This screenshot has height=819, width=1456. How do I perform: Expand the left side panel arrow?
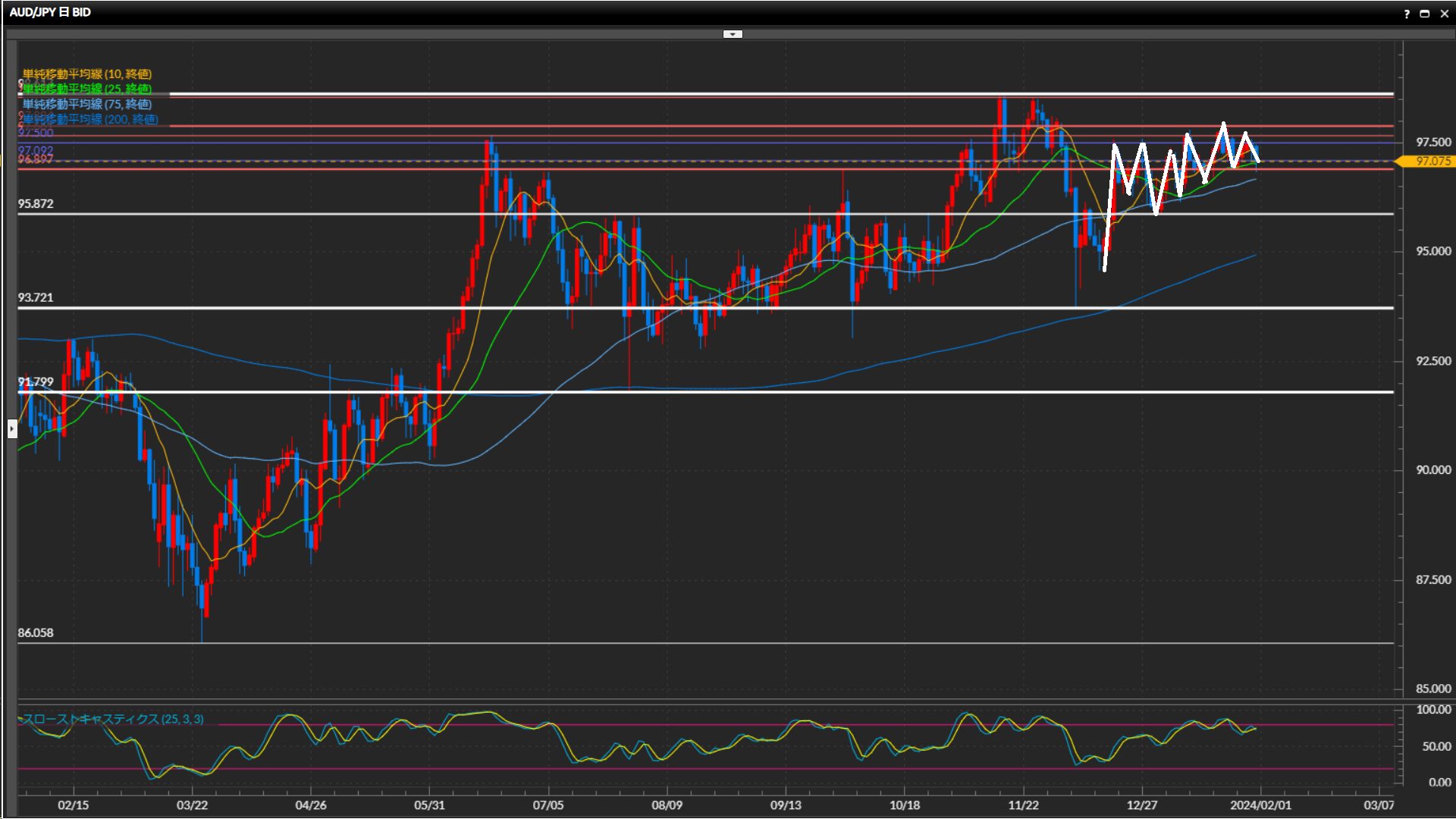[x=12, y=429]
